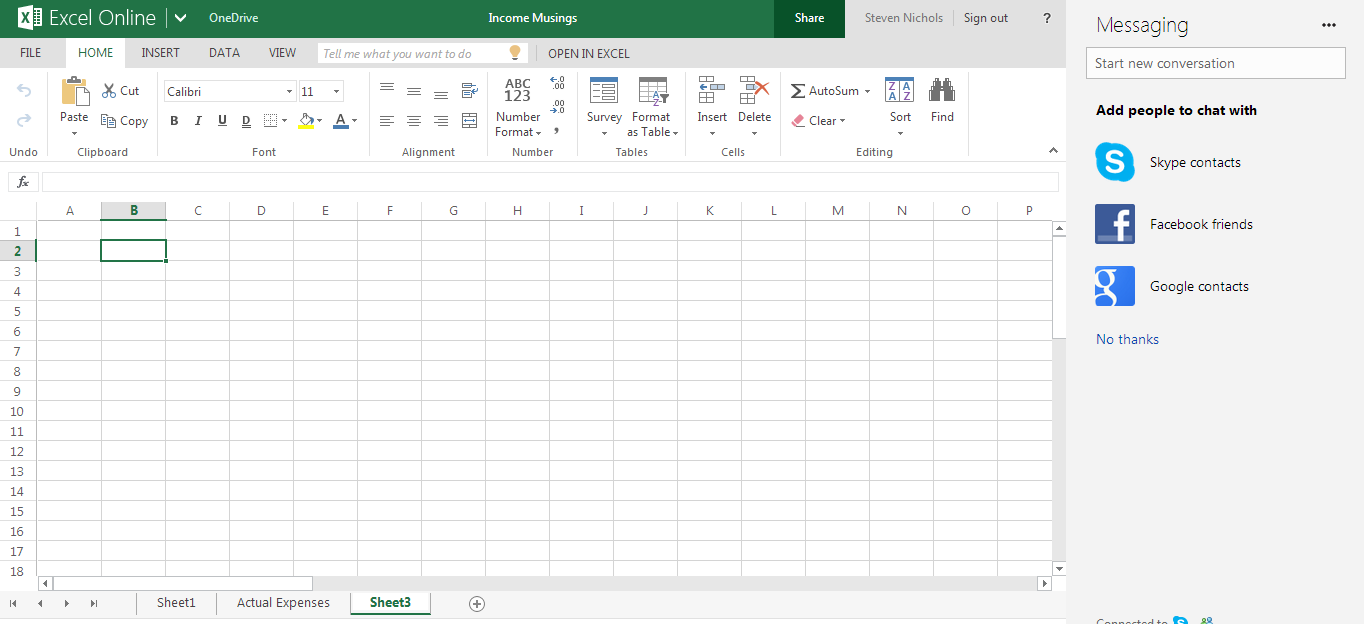This screenshot has height=624, width=1364.
Task: Click the Merge cells icon
Action: pos(469,121)
